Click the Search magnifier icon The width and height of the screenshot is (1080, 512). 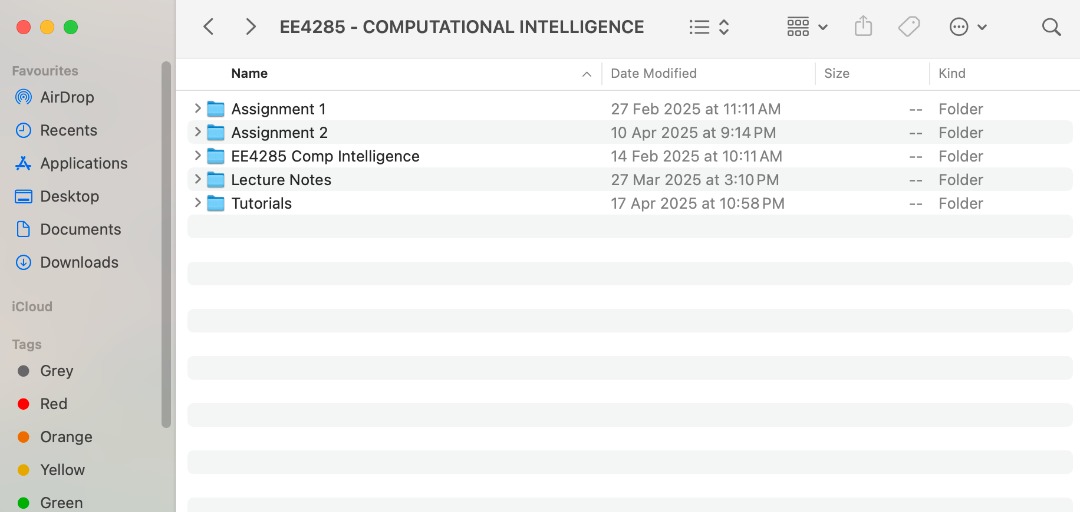pos(1051,27)
